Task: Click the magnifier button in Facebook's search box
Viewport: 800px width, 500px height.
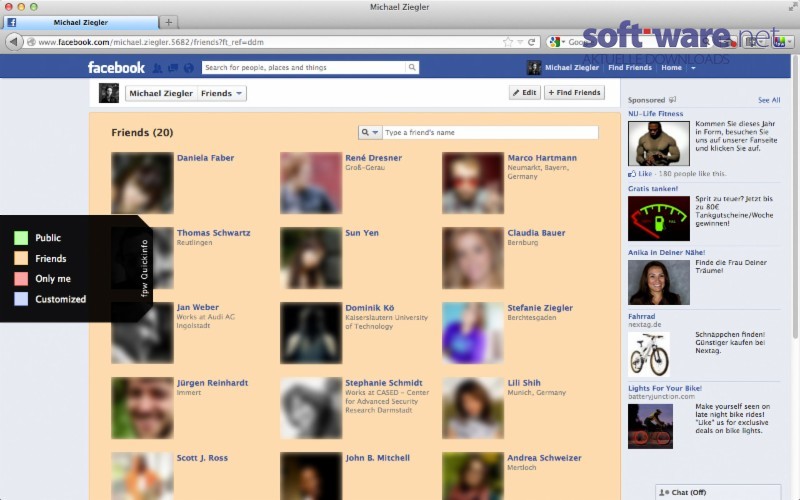Action: click(x=412, y=67)
